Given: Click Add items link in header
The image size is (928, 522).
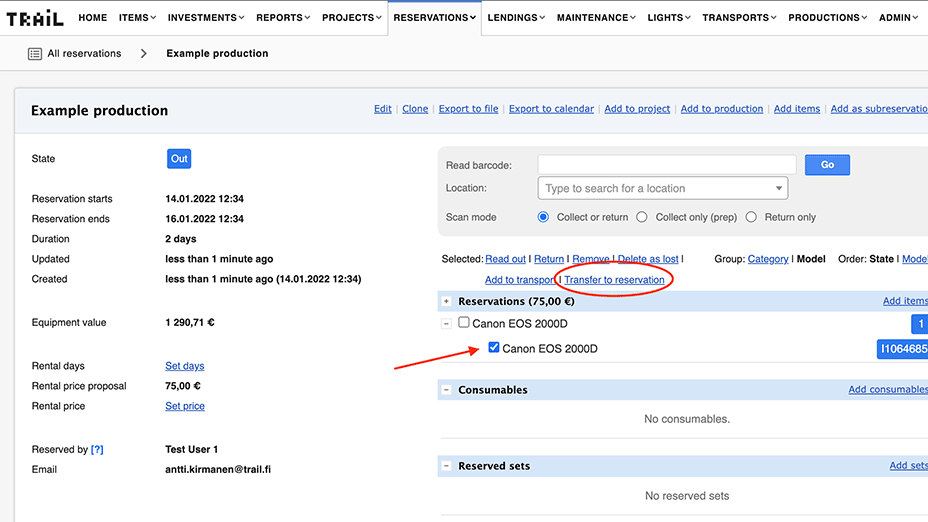Looking at the screenshot, I should click(797, 109).
